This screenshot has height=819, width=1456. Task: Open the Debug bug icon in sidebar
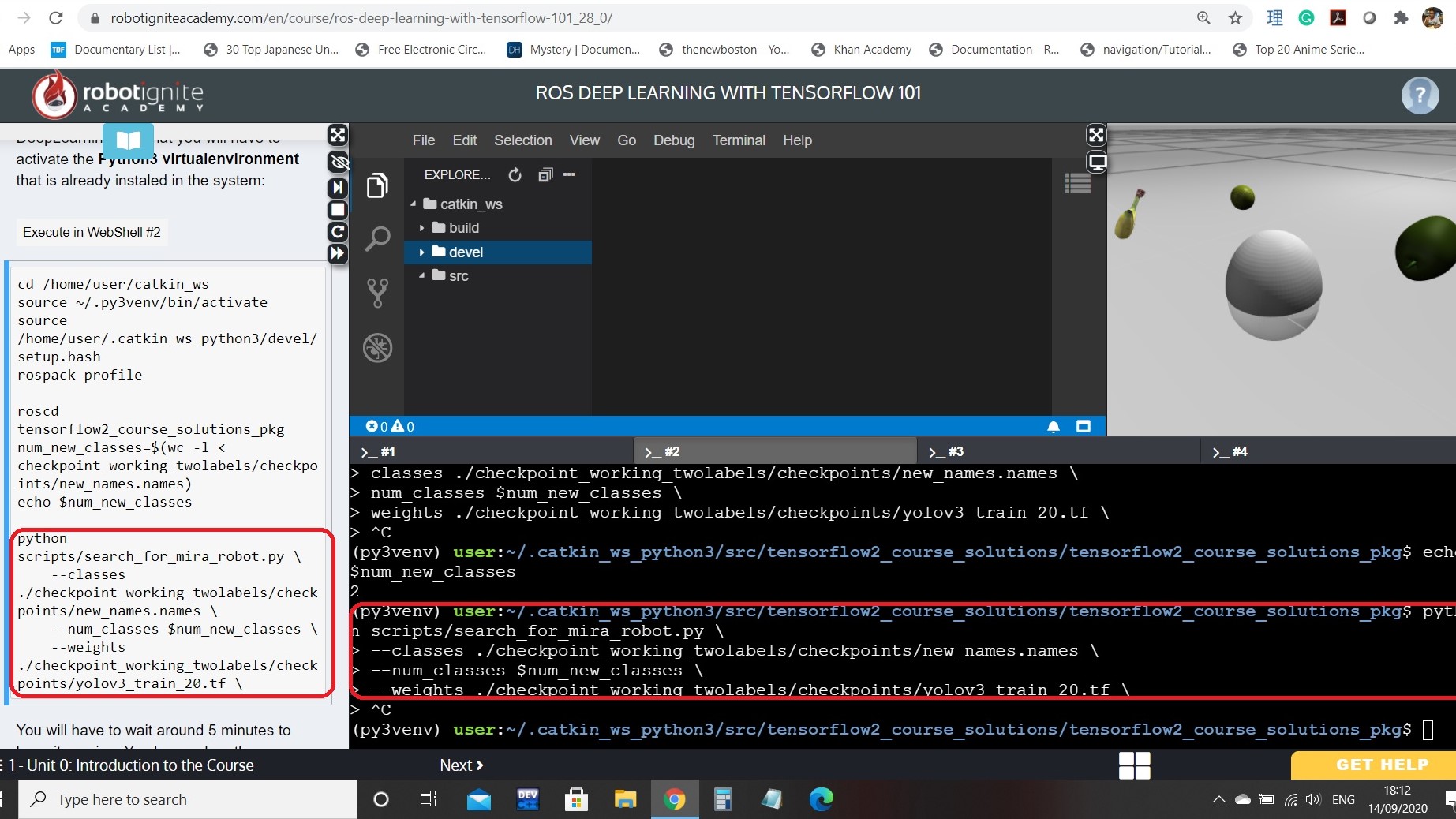[377, 348]
